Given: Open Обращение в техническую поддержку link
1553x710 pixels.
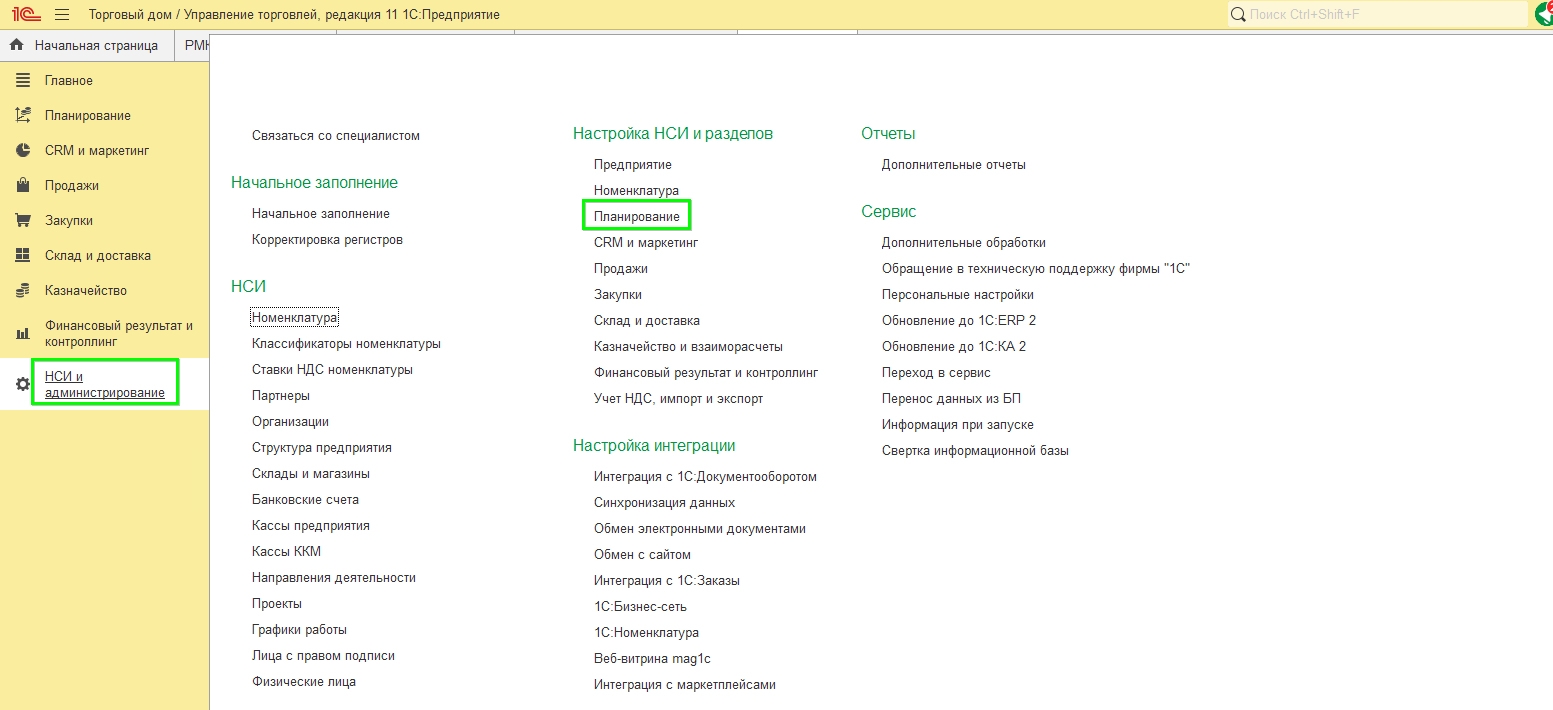Looking at the screenshot, I should click(x=1036, y=268).
